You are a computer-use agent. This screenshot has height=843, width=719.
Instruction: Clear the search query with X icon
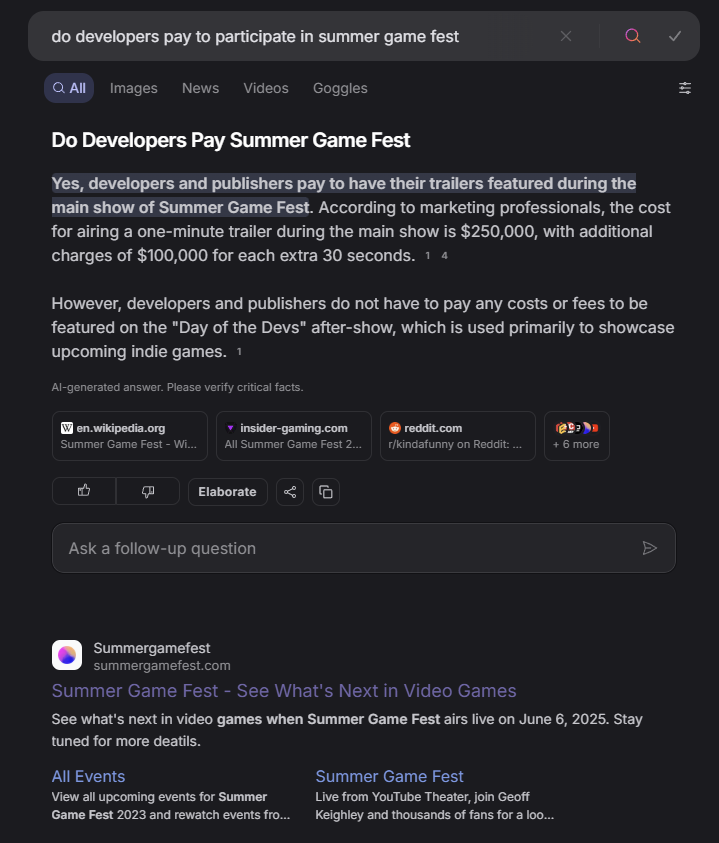(x=566, y=36)
